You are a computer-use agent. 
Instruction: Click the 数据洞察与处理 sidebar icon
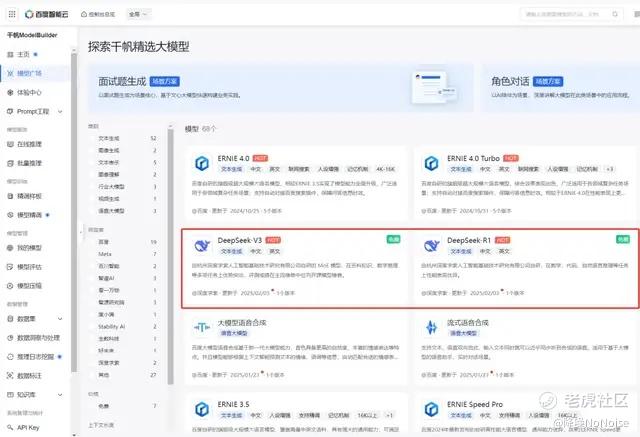click(10, 338)
